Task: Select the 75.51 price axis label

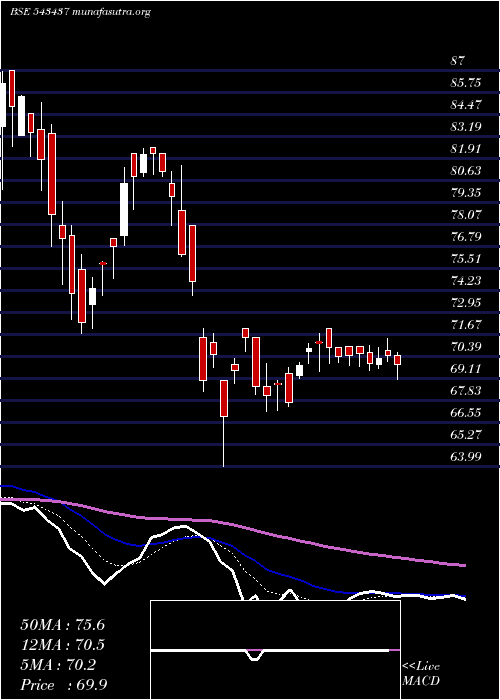Action: pos(466,258)
